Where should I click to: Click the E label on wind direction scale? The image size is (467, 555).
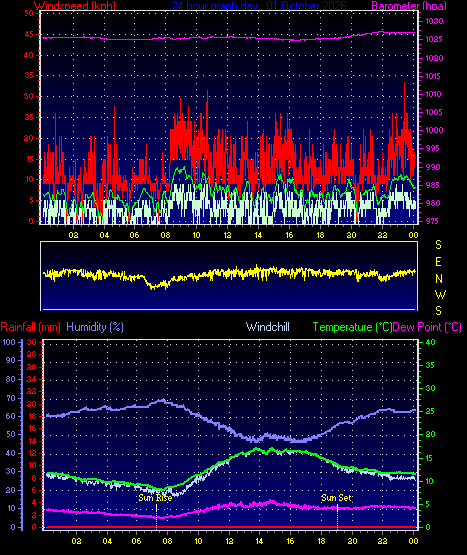(x=438, y=262)
